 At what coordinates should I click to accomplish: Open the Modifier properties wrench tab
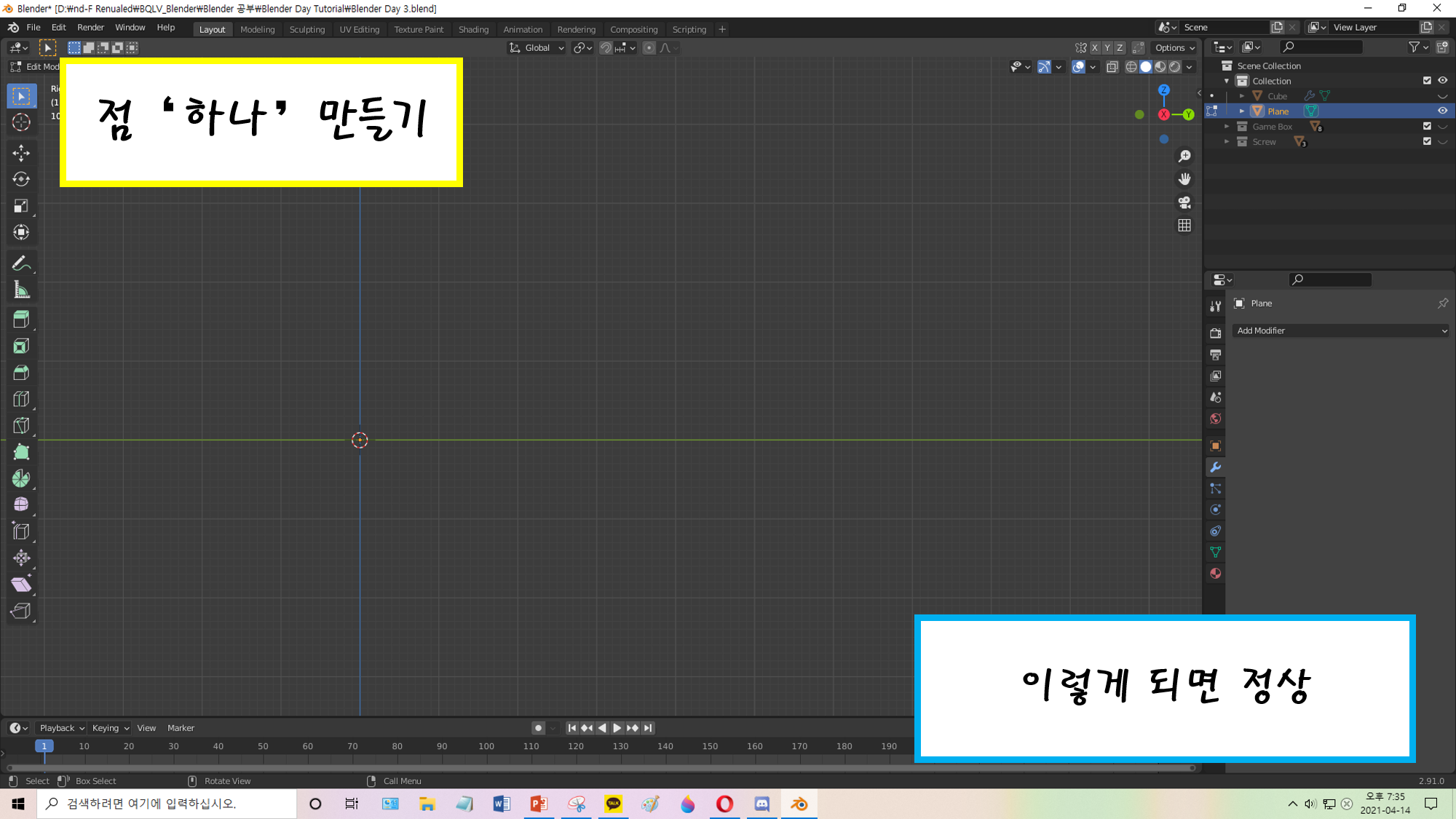click(1215, 467)
